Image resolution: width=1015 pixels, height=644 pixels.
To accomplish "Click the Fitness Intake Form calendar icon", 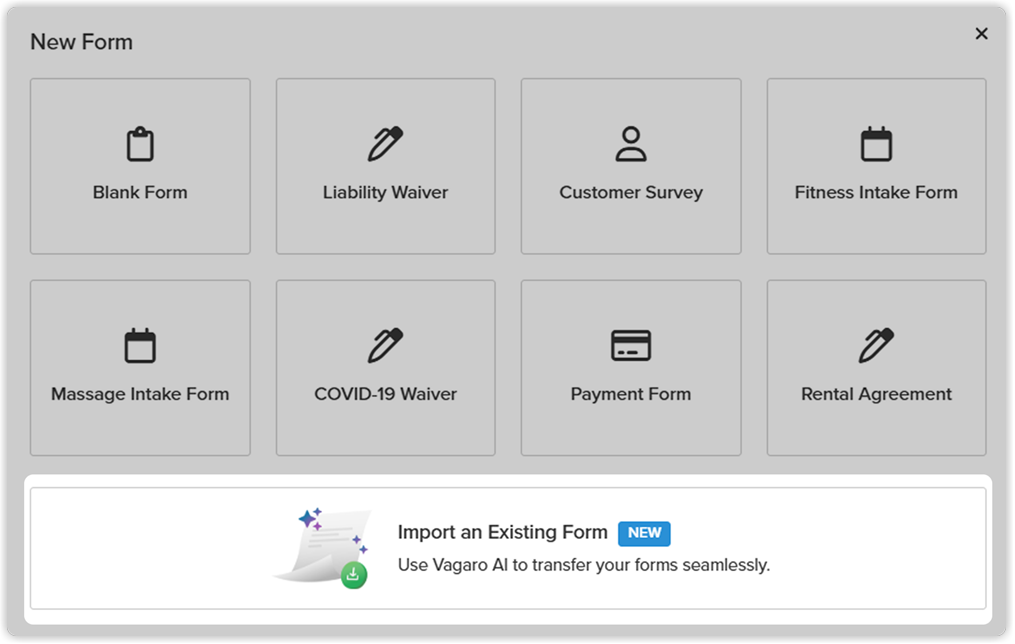I will (876, 144).
